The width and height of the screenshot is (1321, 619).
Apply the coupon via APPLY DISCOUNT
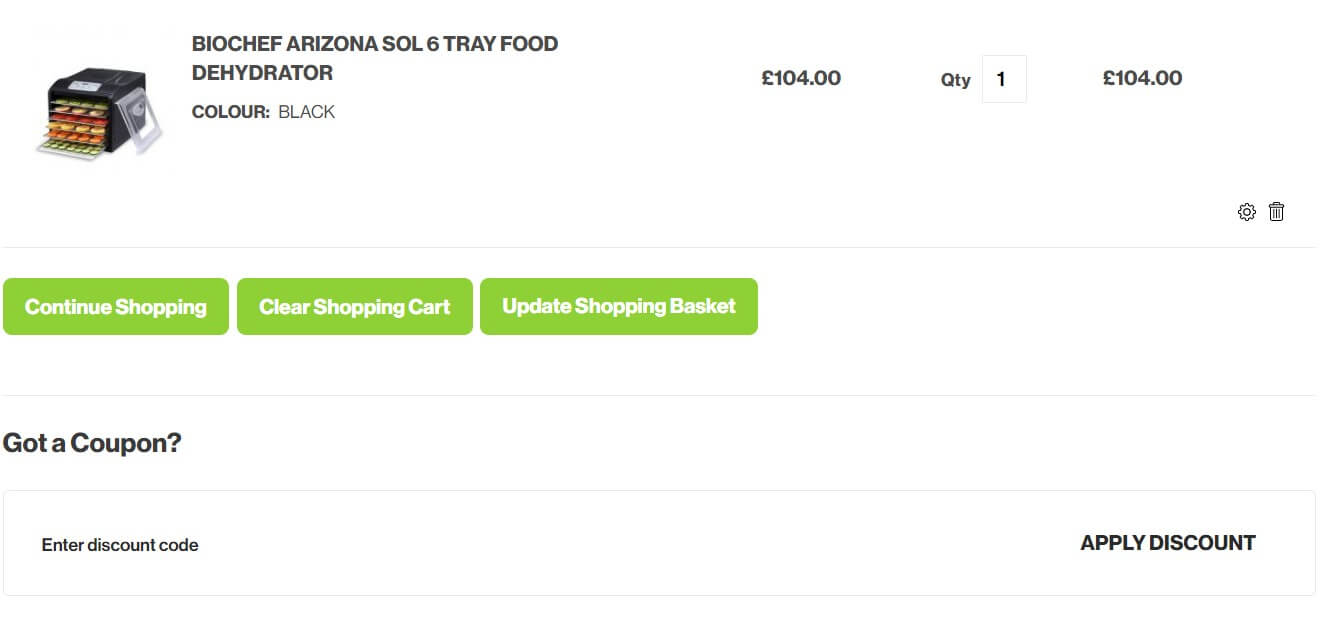tap(1168, 543)
